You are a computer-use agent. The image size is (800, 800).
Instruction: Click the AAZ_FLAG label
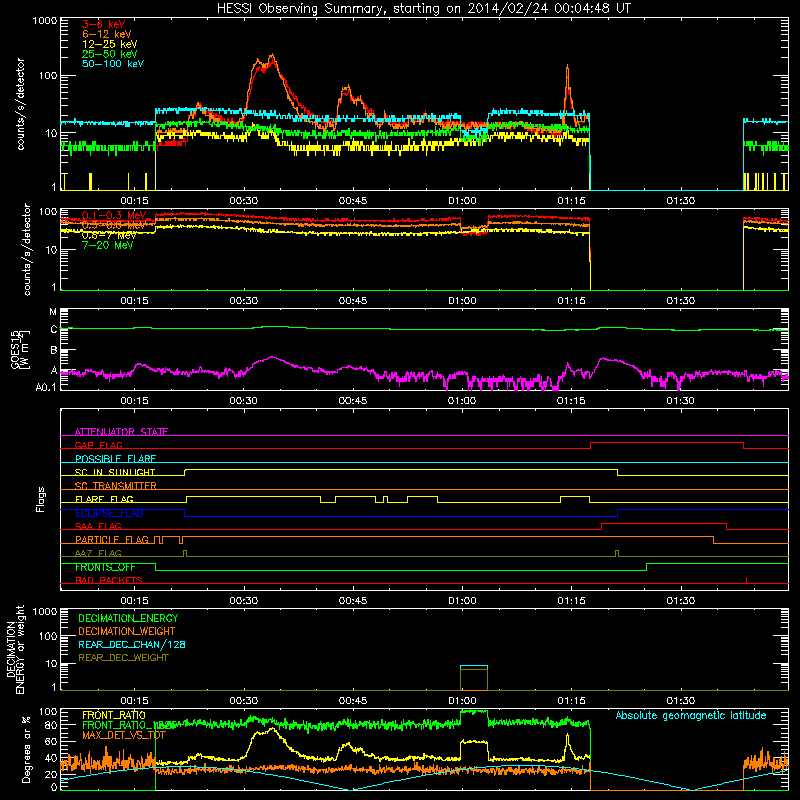(98, 554)
